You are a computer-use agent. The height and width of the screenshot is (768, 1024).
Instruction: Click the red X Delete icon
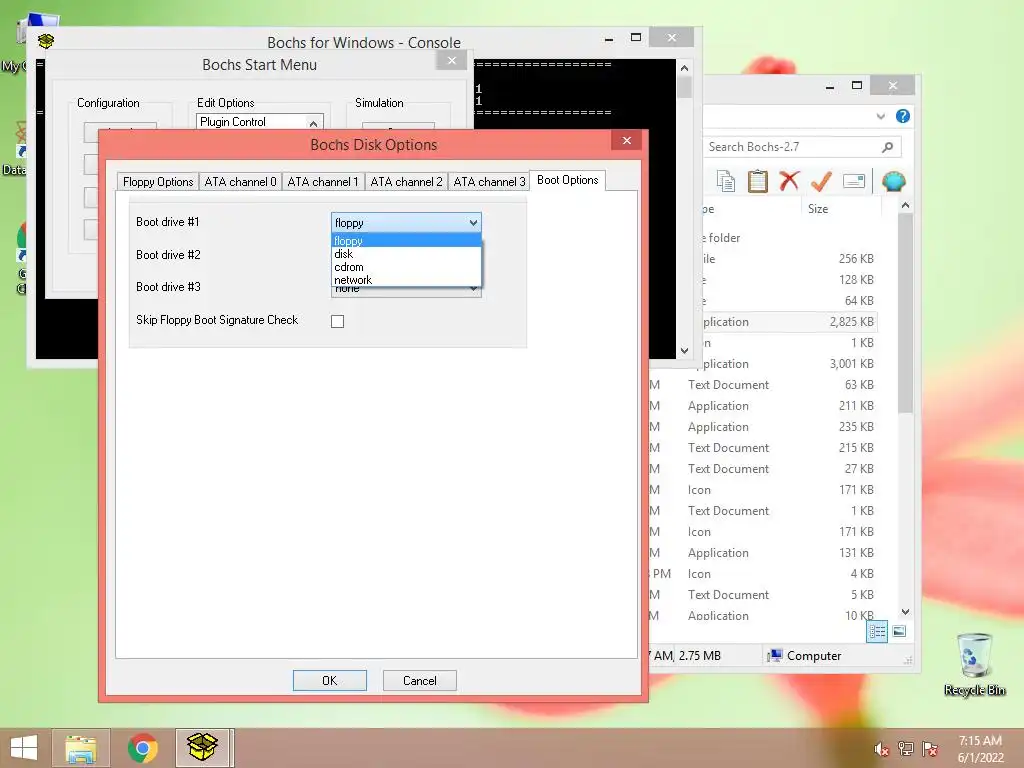789,180
